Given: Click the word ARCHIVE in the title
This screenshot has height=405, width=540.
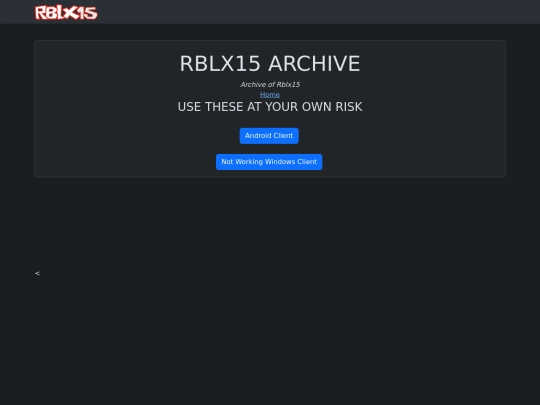Looking at the screenshot, I should click(314, 64).
